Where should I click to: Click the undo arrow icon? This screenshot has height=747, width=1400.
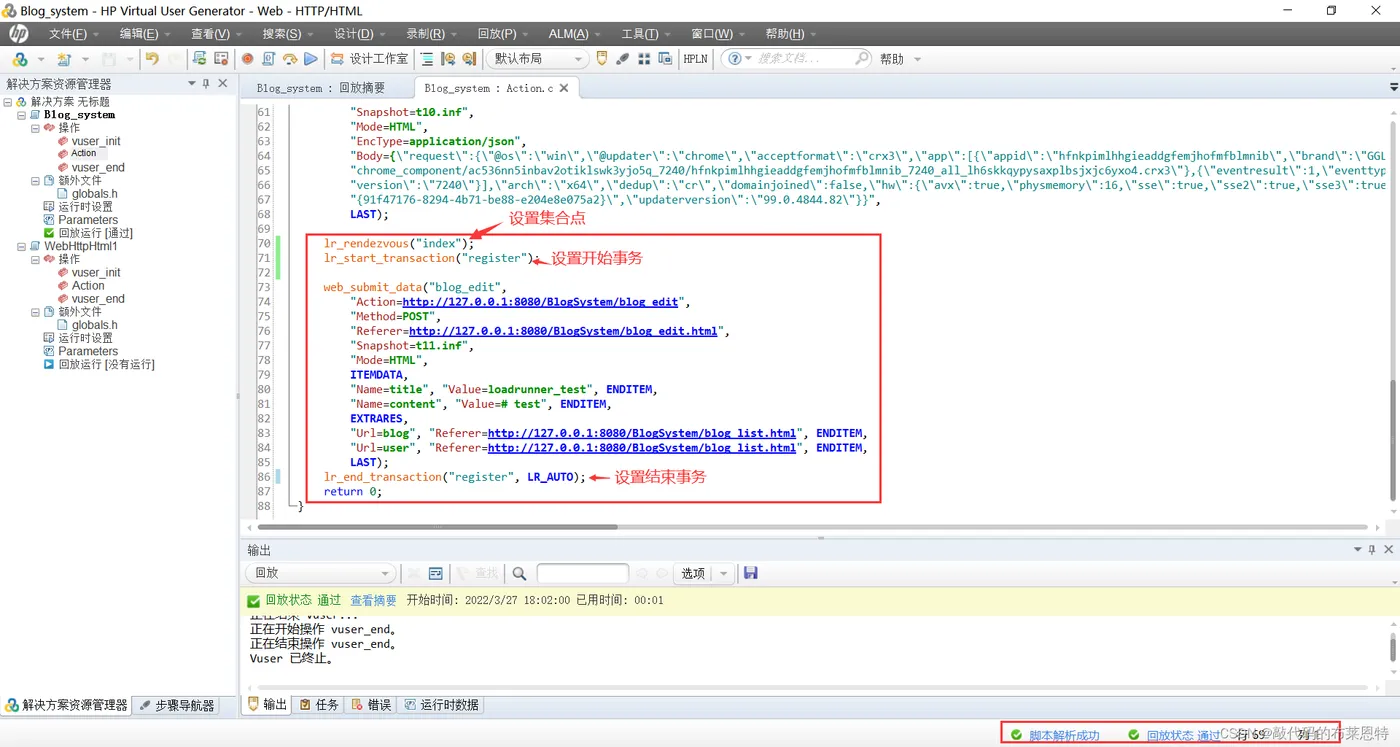(x=152, y=59)
